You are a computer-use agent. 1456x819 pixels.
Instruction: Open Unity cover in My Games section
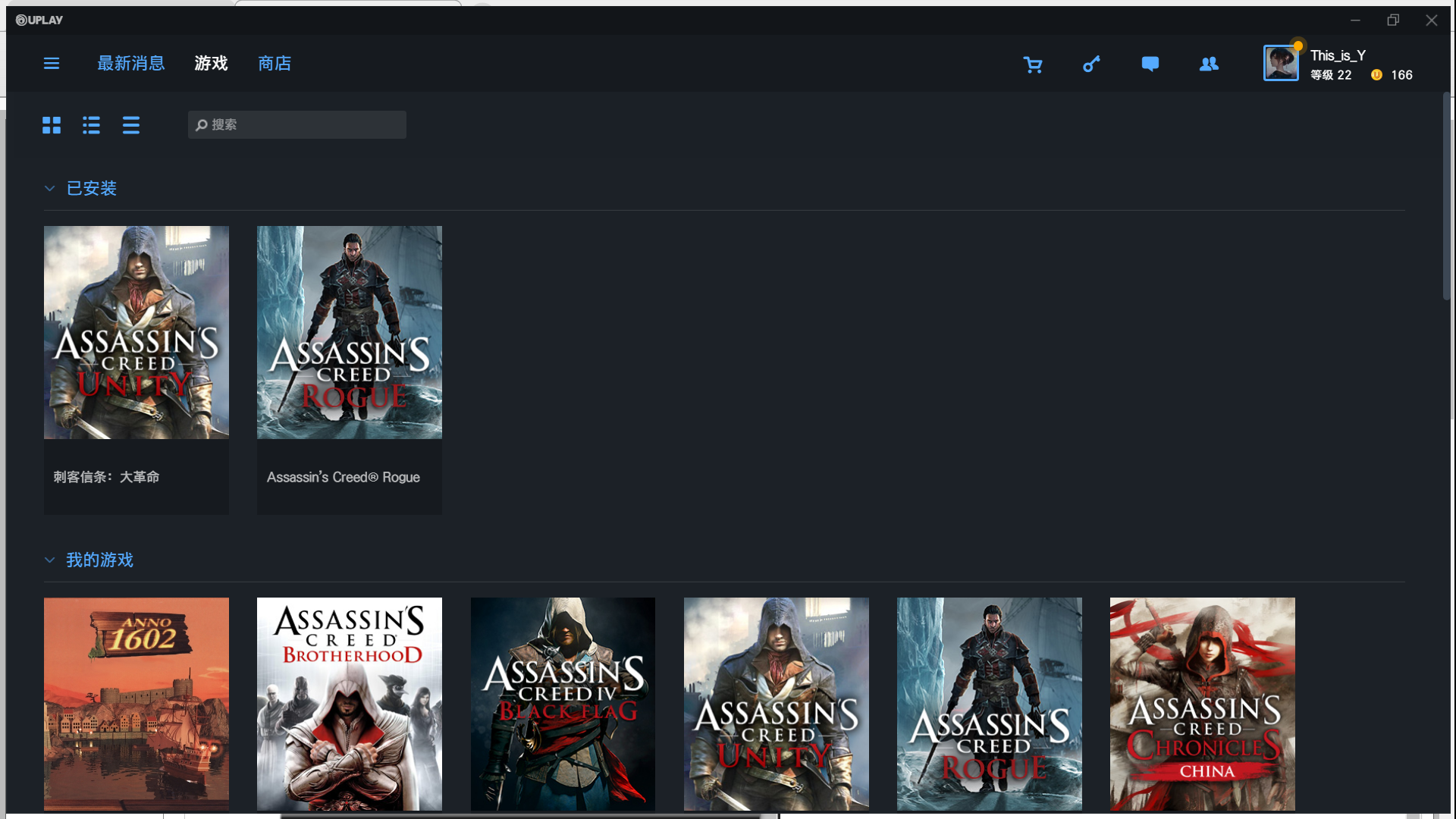[x=777, y=704]
